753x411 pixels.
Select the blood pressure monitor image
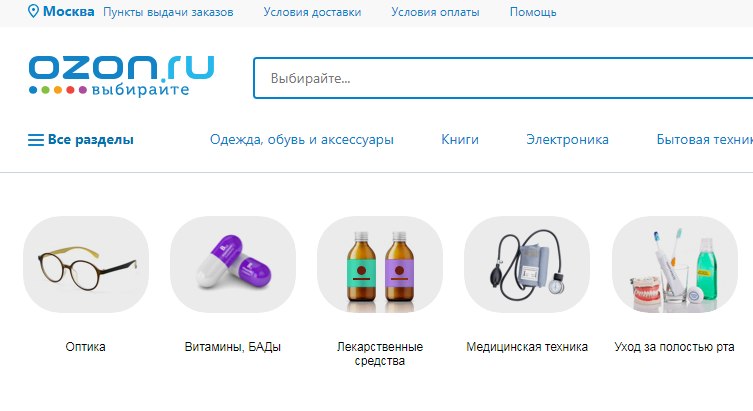click(527, 265)
